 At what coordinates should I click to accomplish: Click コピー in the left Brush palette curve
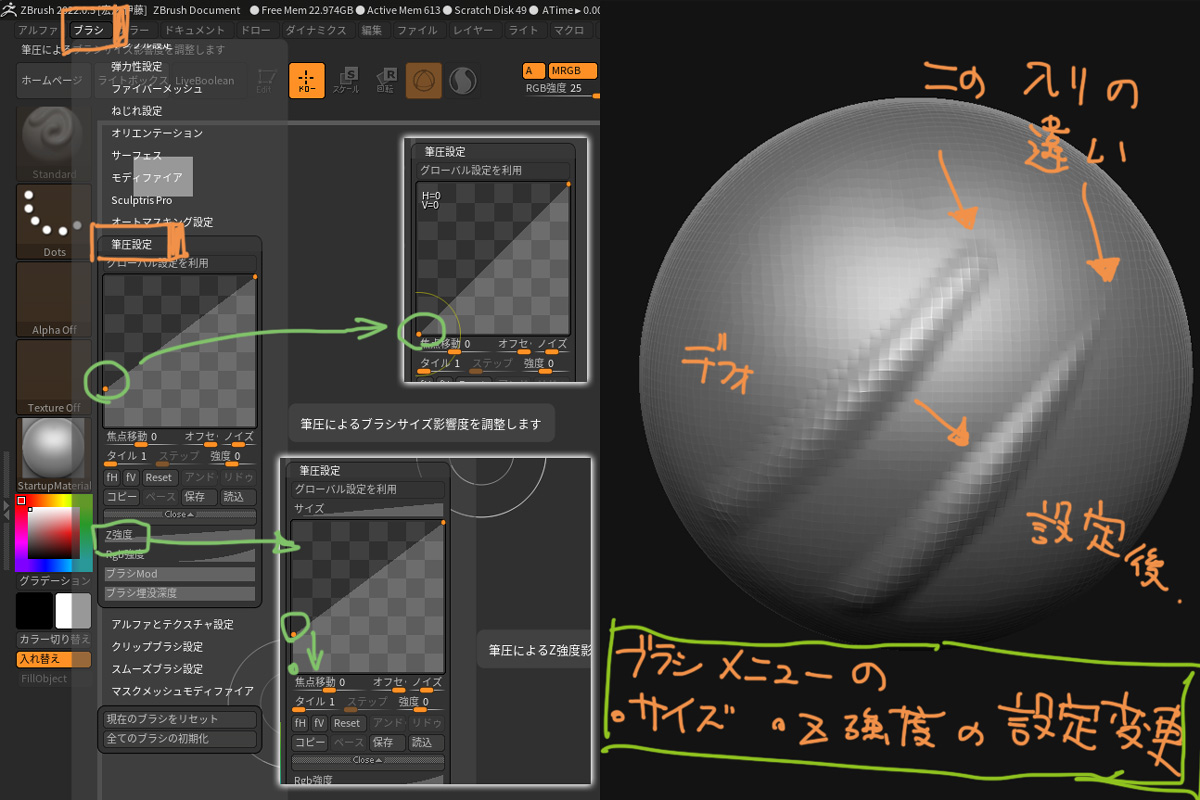(122, 497)
